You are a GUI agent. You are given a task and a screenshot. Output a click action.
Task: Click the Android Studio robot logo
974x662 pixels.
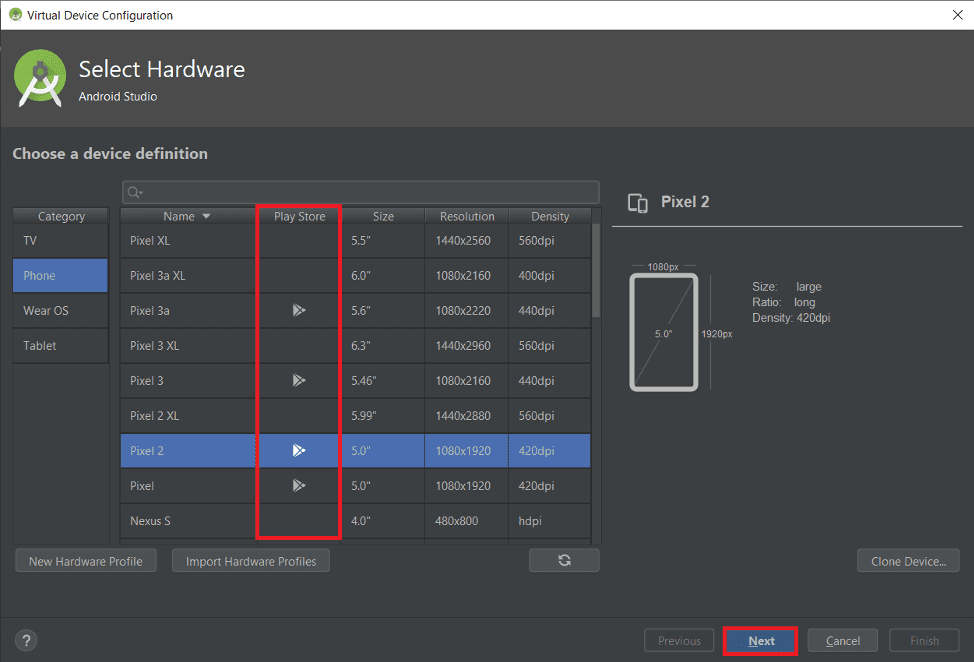[39, 76]
